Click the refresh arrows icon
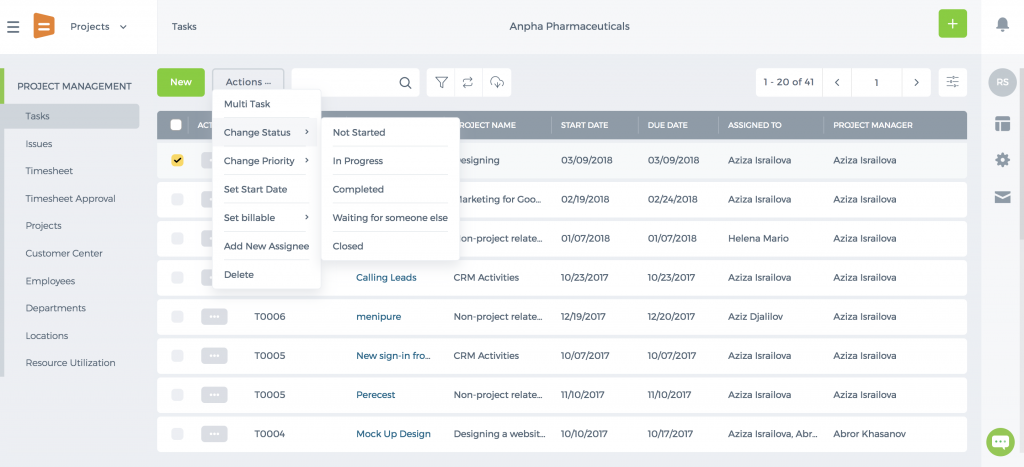 pos(468,82)
